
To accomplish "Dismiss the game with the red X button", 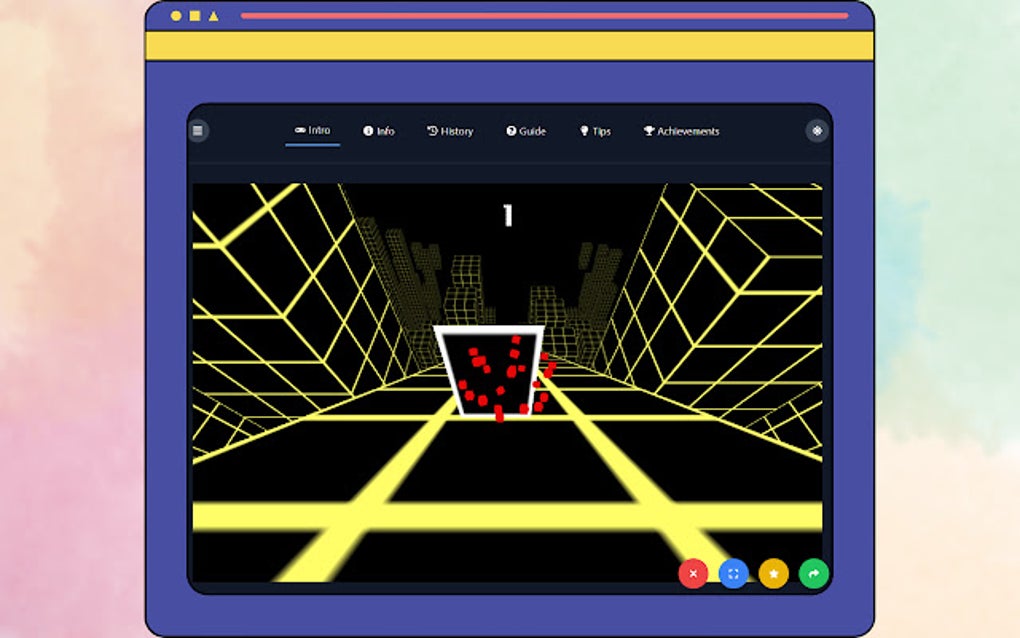I will coord(693,573).
